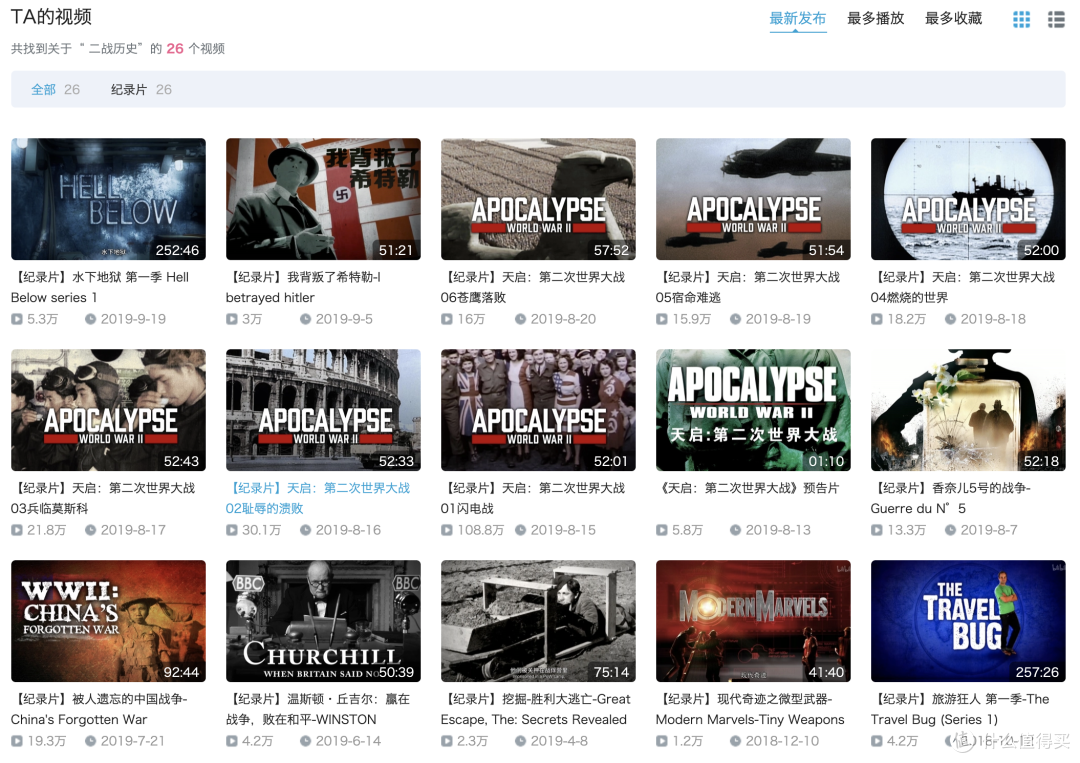
Task: Open the 我背叛了希特勒 video thumbnail
Action: click(x=323, y=199)
